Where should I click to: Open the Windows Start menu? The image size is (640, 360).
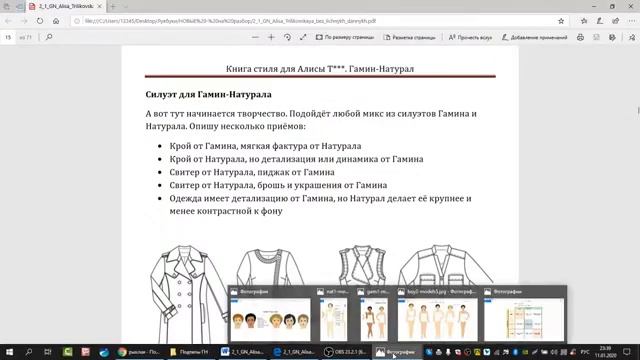coord(9,352)
